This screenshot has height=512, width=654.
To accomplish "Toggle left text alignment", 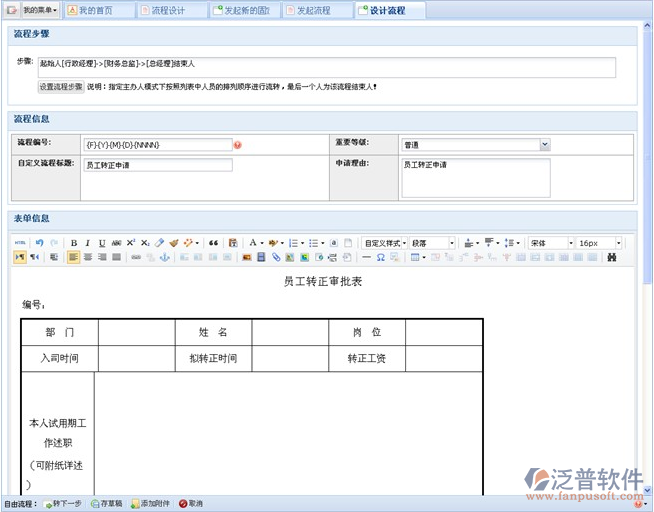I will pyautogui.click(x=74, y=257).
